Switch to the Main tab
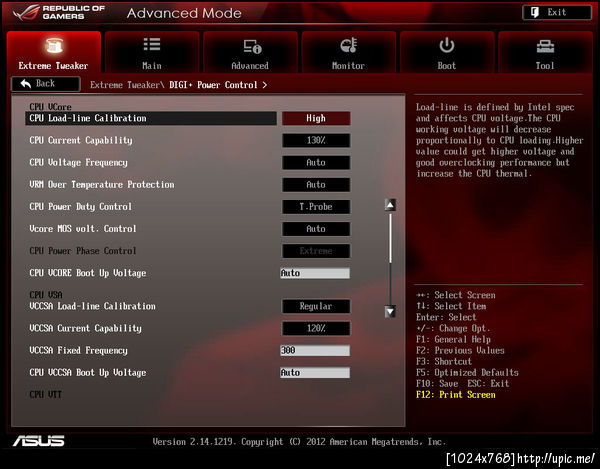600x469 pixels. (152, 52)
